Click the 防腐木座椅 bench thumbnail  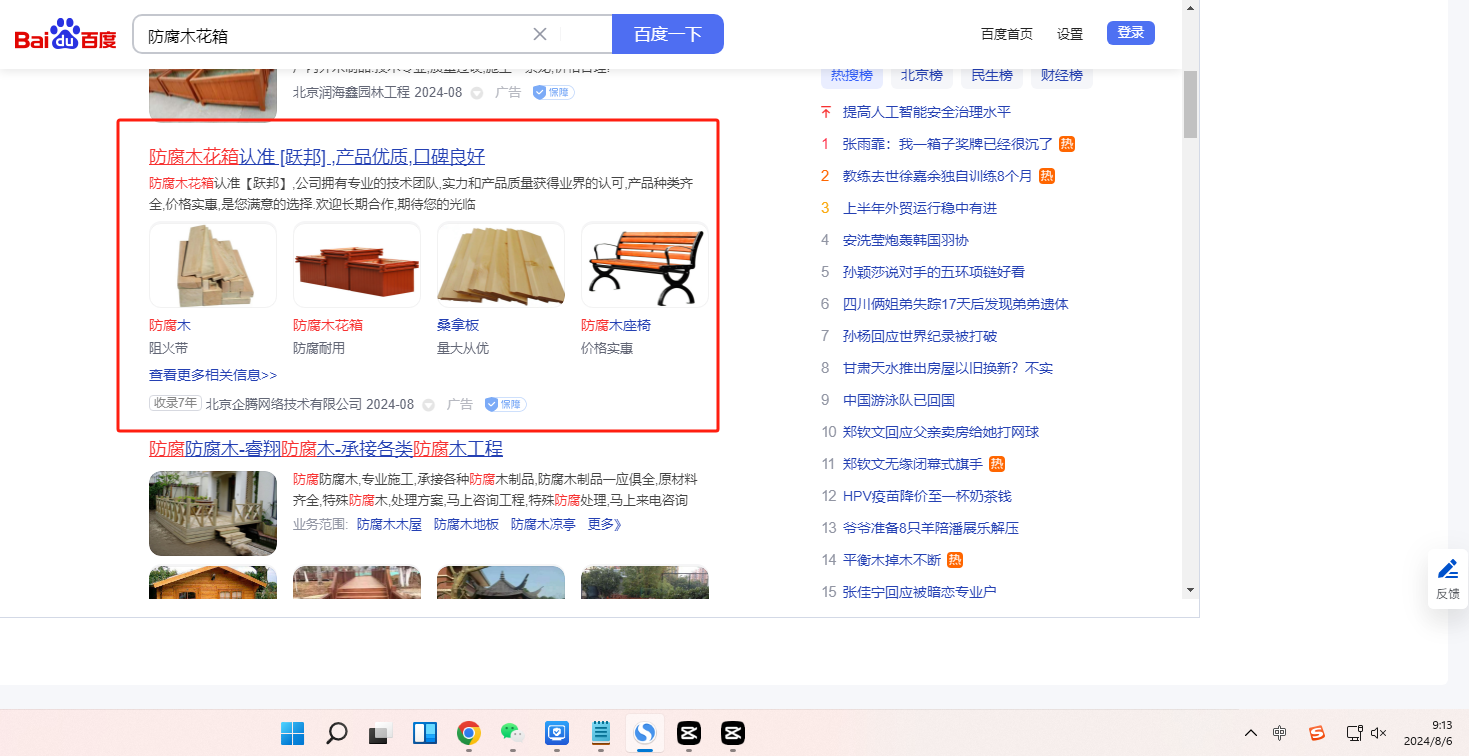pyautogui.click(x=645, y=265)
